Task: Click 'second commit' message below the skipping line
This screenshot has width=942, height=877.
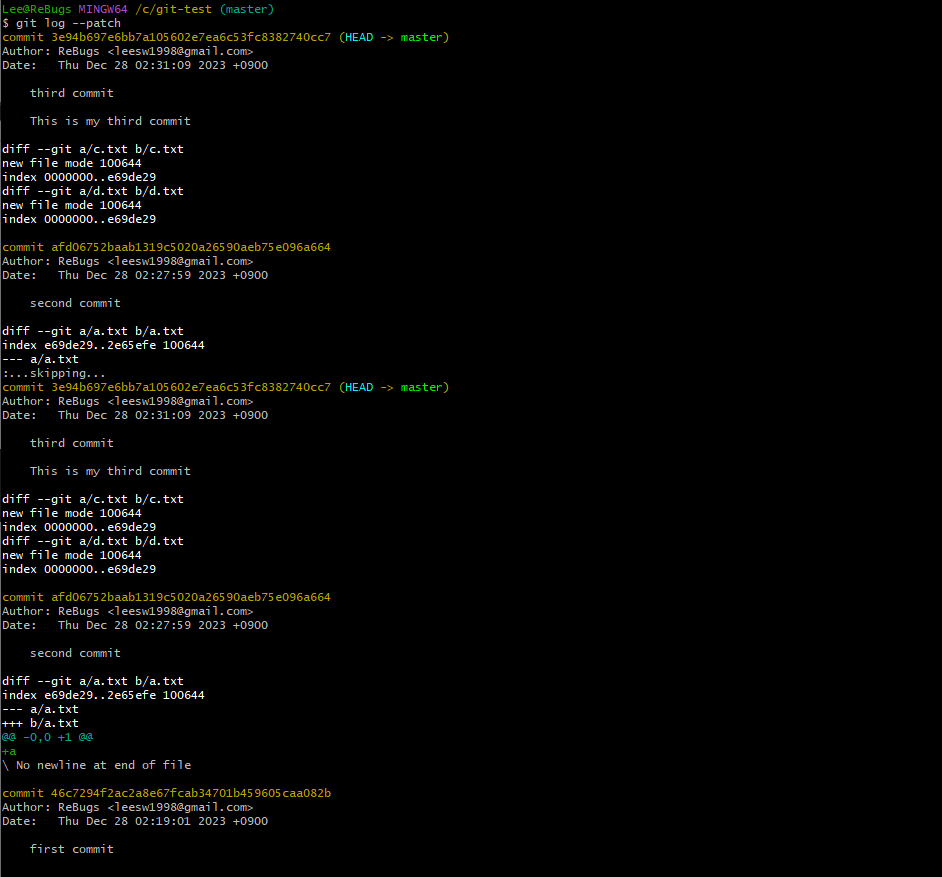Action: (x=75, y=653)
